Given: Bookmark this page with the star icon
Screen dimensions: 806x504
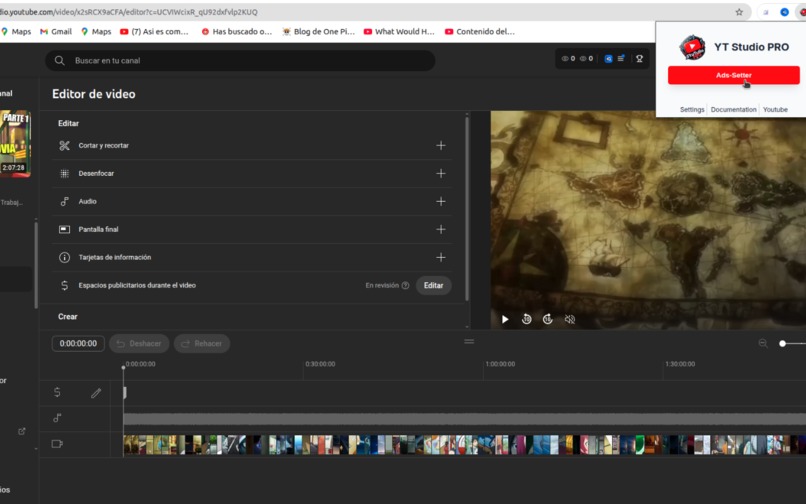Looking at the screenshot, I should [739, 12].
